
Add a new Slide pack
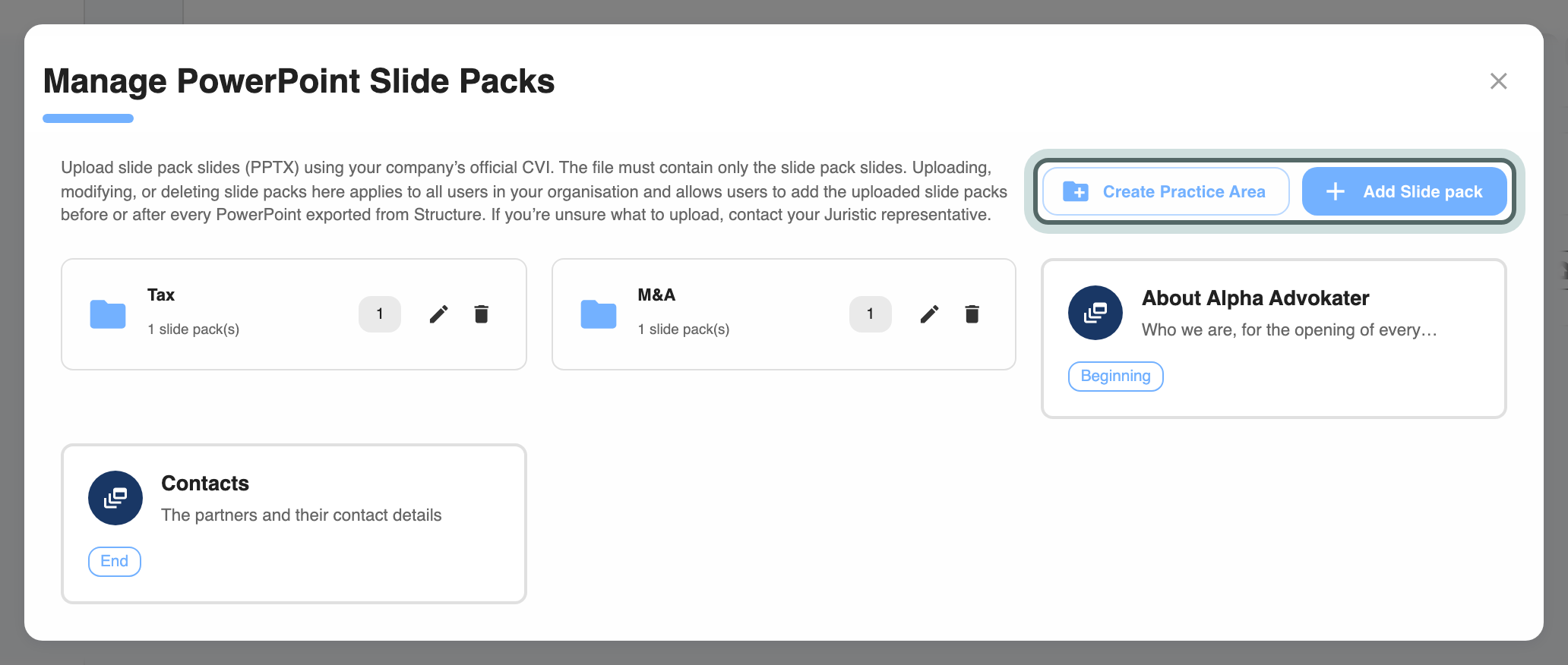(x=1405, y=191)
